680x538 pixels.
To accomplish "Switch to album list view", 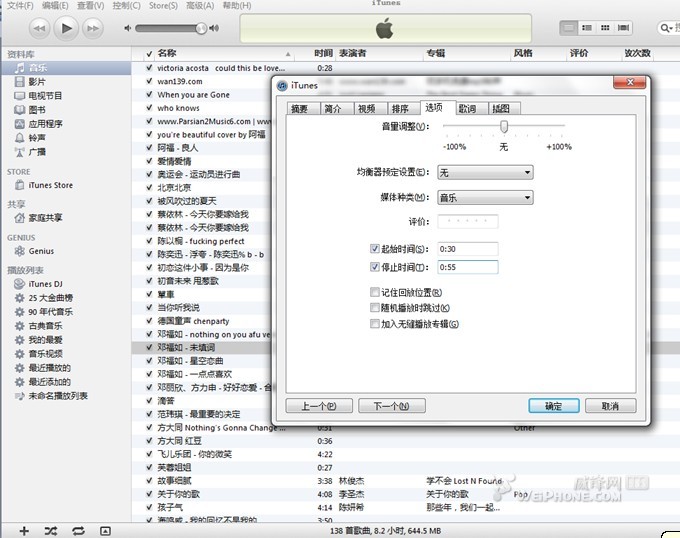I will click(x=587, y=28).
